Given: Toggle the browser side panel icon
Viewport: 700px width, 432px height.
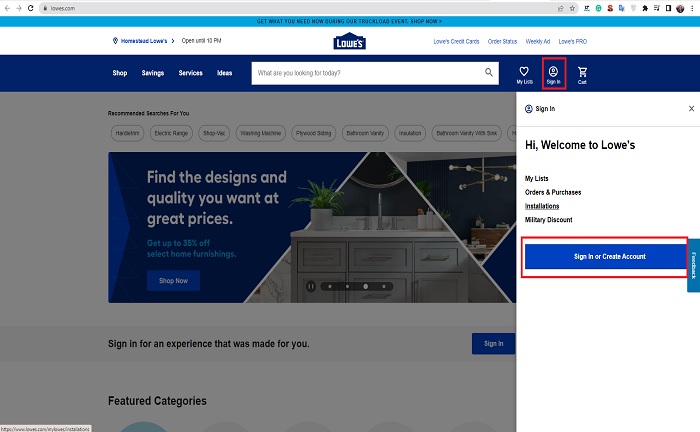Looking at the screenshot, I should tap(668, 8).
